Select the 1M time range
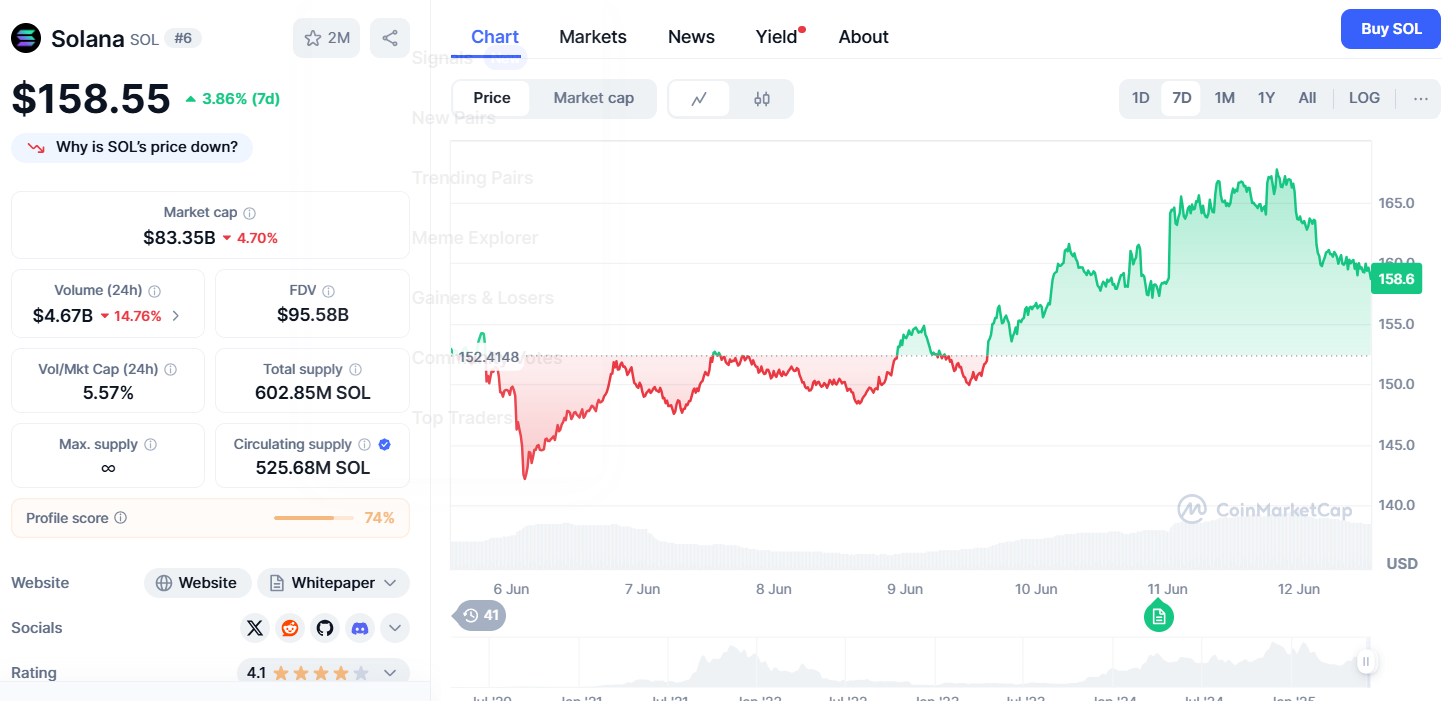This screenshot has height=701, width=1442. pos(1224,98)
